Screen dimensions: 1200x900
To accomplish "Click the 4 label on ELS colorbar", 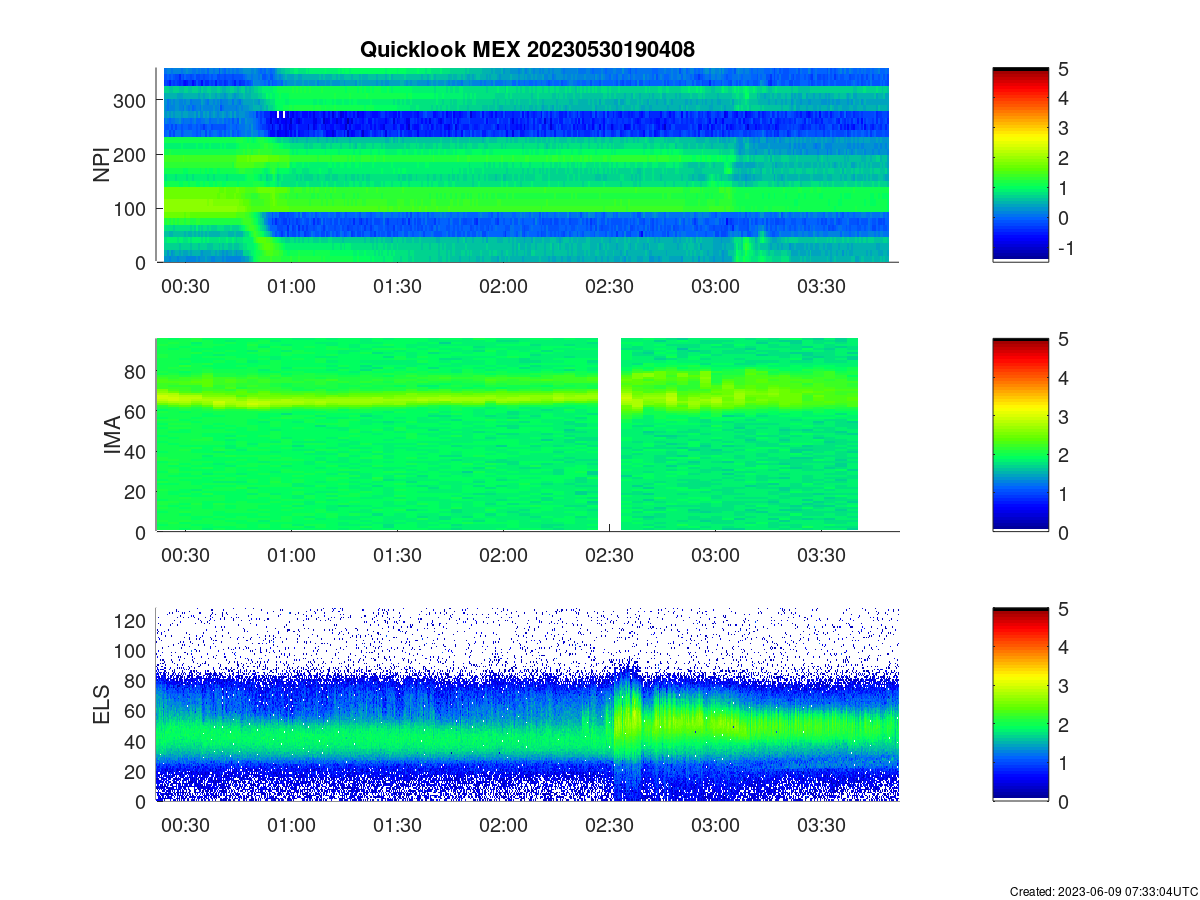I will [1062, 648].
